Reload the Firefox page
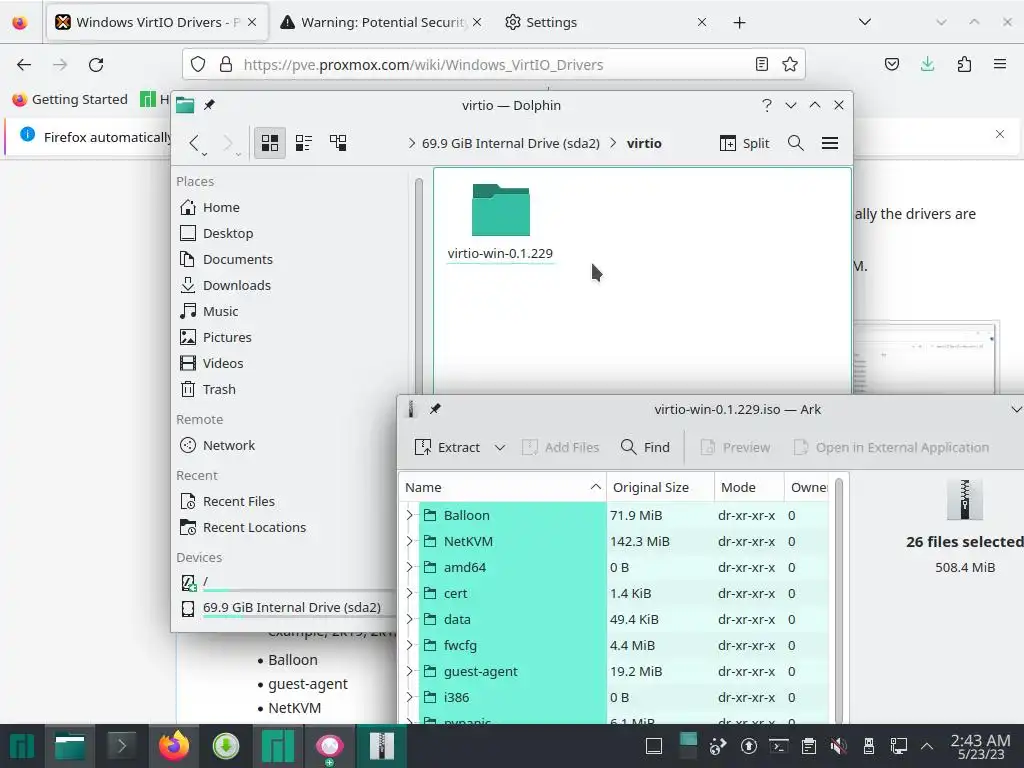Viewport: 1024px width, 768px height. tap(96, 65)
